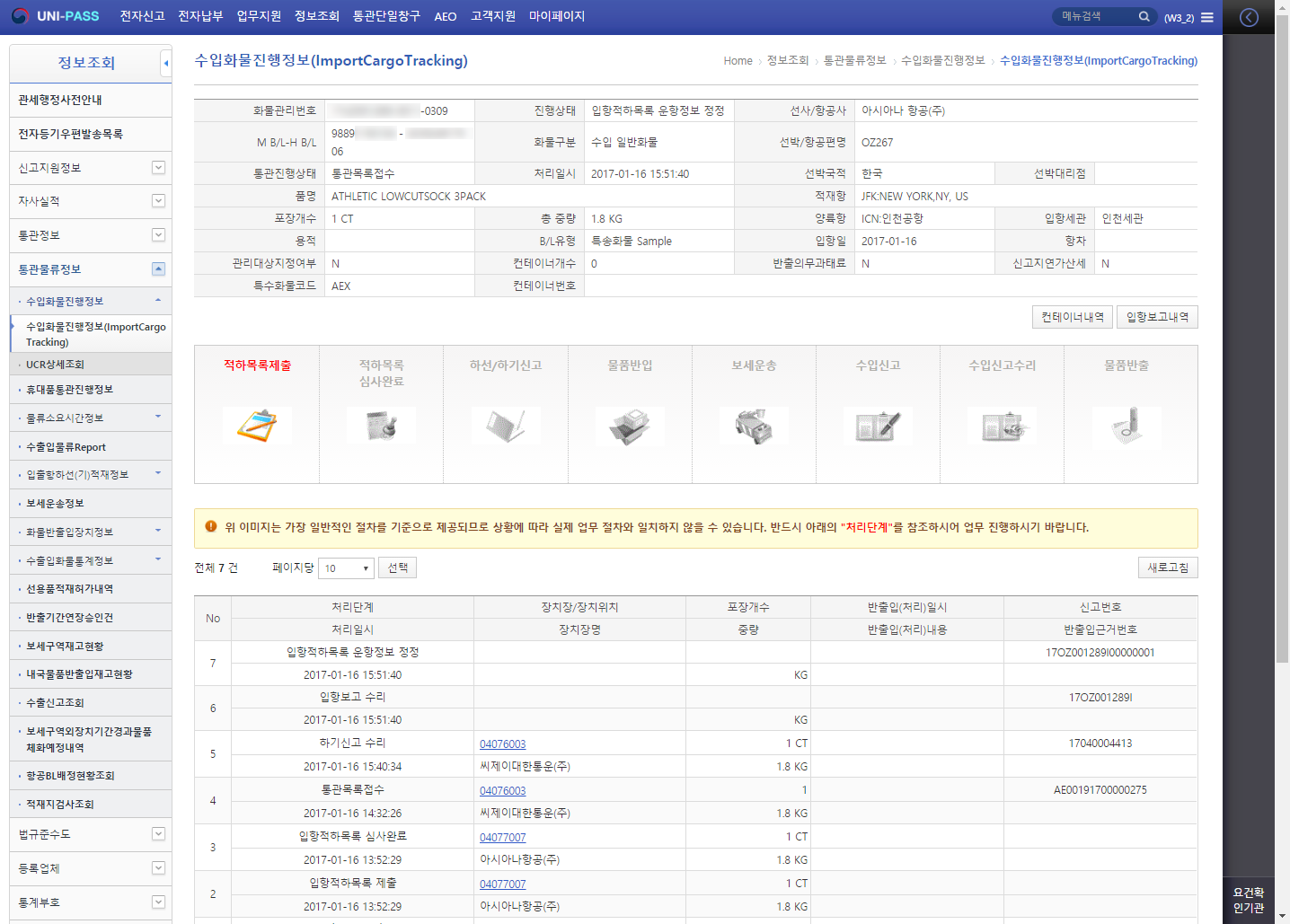Click the 컨테이너내역 button
1290x924 pixels.
pos(1073,317)
